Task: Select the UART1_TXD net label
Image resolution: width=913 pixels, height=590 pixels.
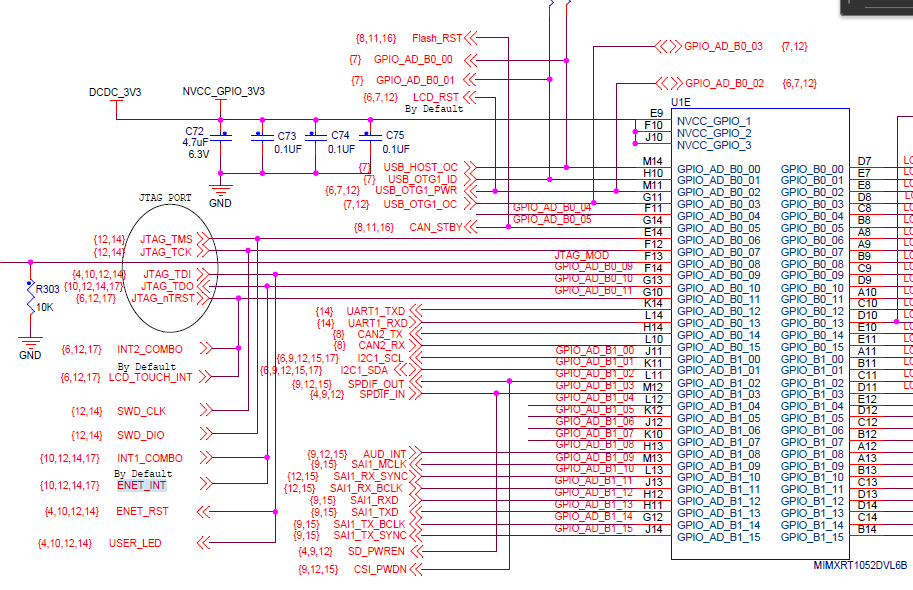Action: (376, 312)
